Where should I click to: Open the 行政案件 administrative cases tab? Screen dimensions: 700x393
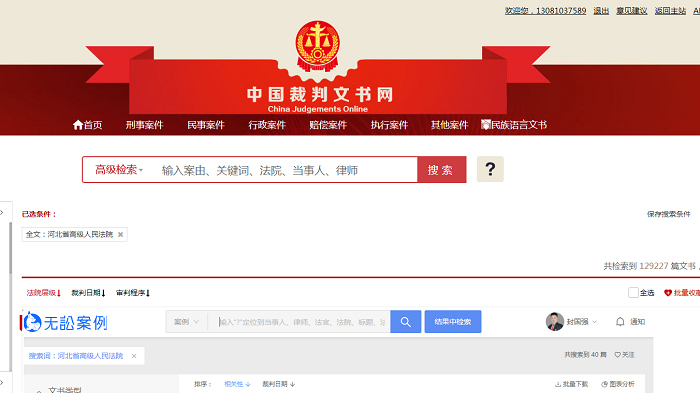[267, 125]
